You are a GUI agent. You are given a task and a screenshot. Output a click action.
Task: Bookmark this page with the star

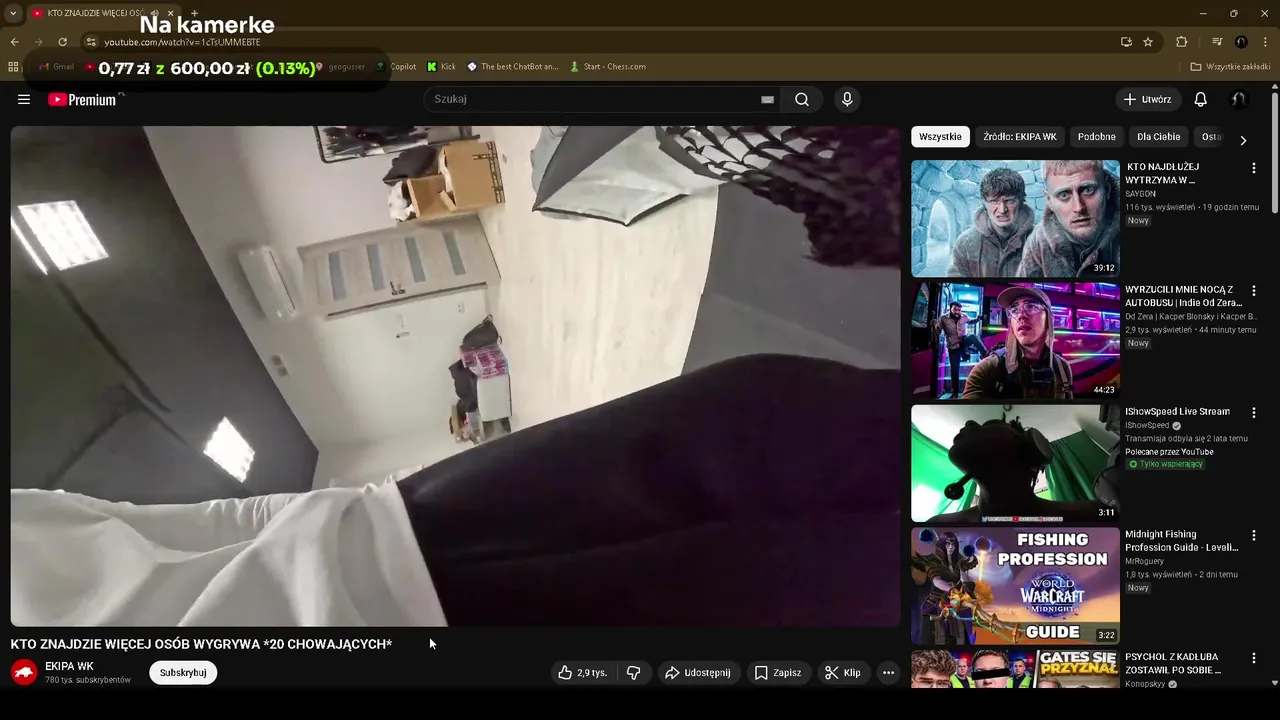[x=1148, y=42]
